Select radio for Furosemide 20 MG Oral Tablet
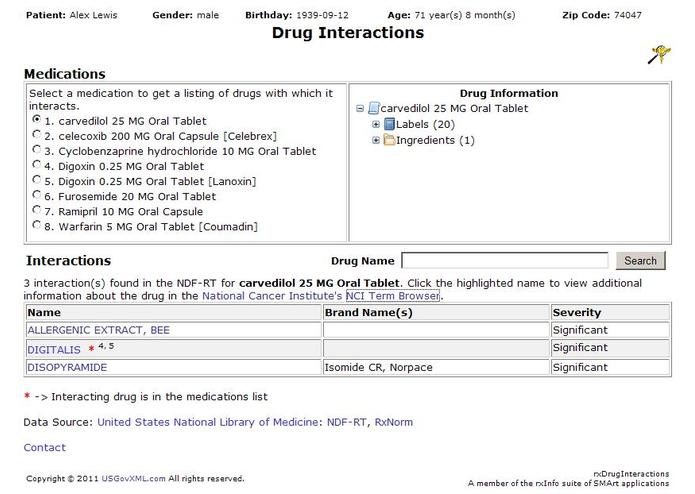This screenshot has height=494, width=695. 37,194
